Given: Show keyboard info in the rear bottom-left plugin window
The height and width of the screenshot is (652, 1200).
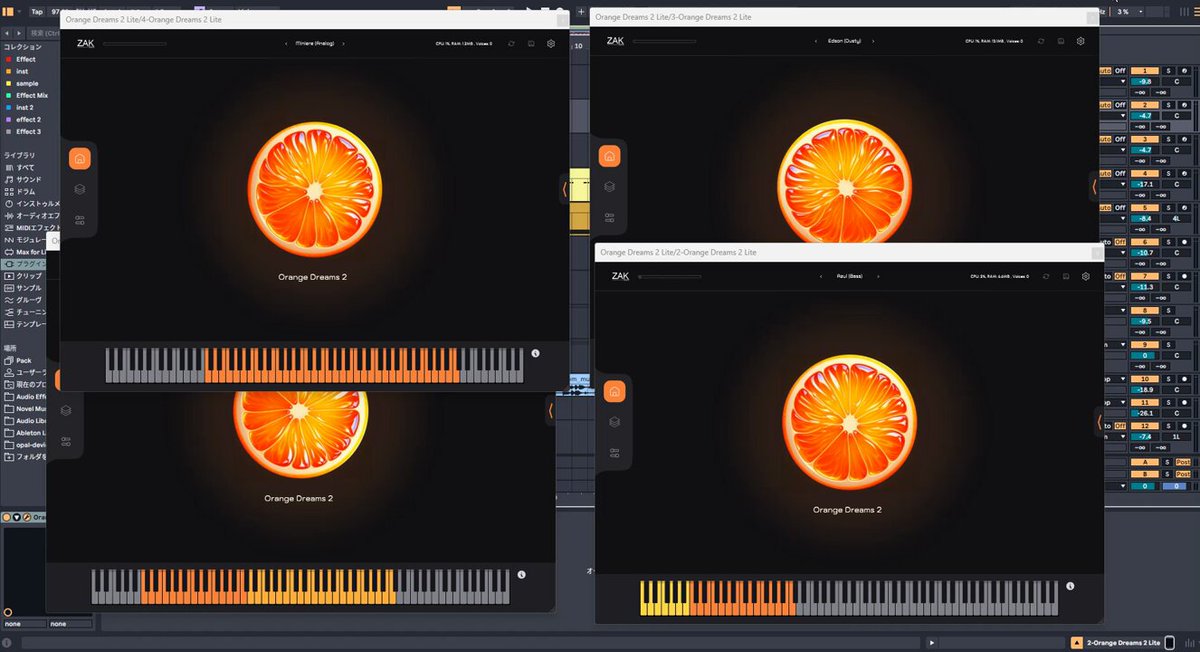Looking at the screenshot, I should pyautogui.click(x=521, y=575).
